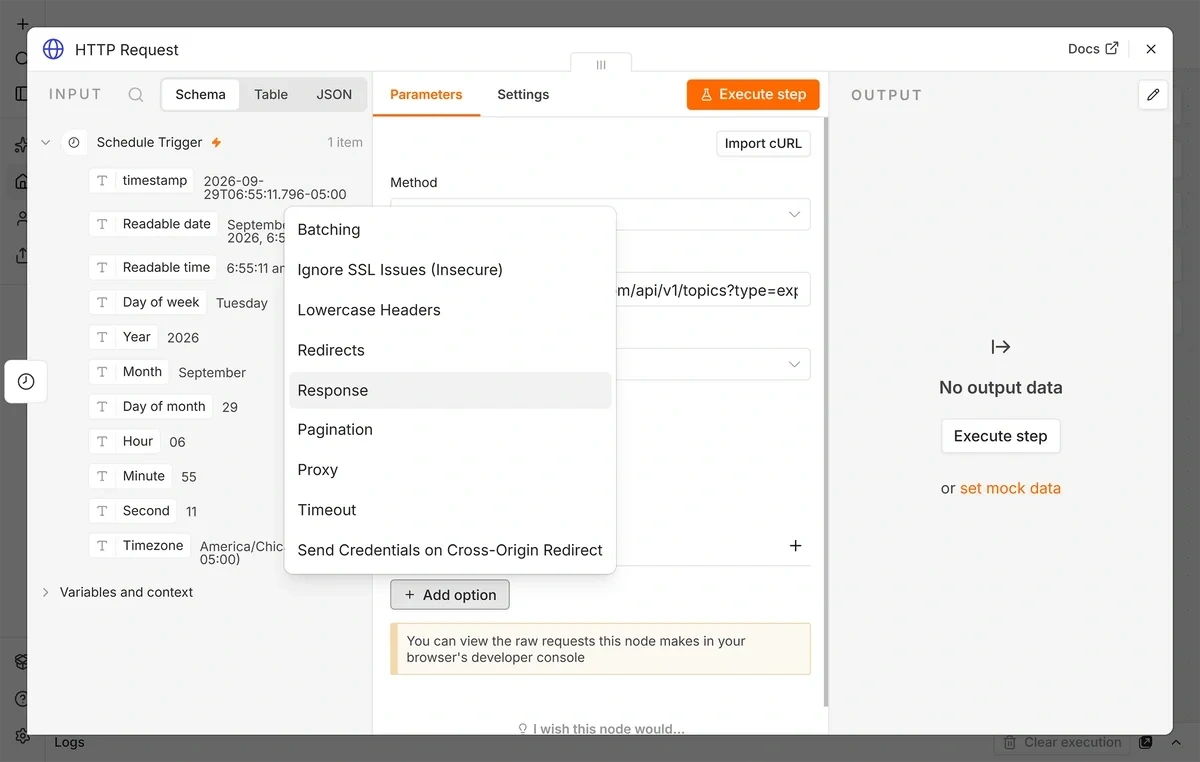Image resolution: width=1200 pixels, height=762 pixels.
Task: Select Batching option
Action: 450,230
